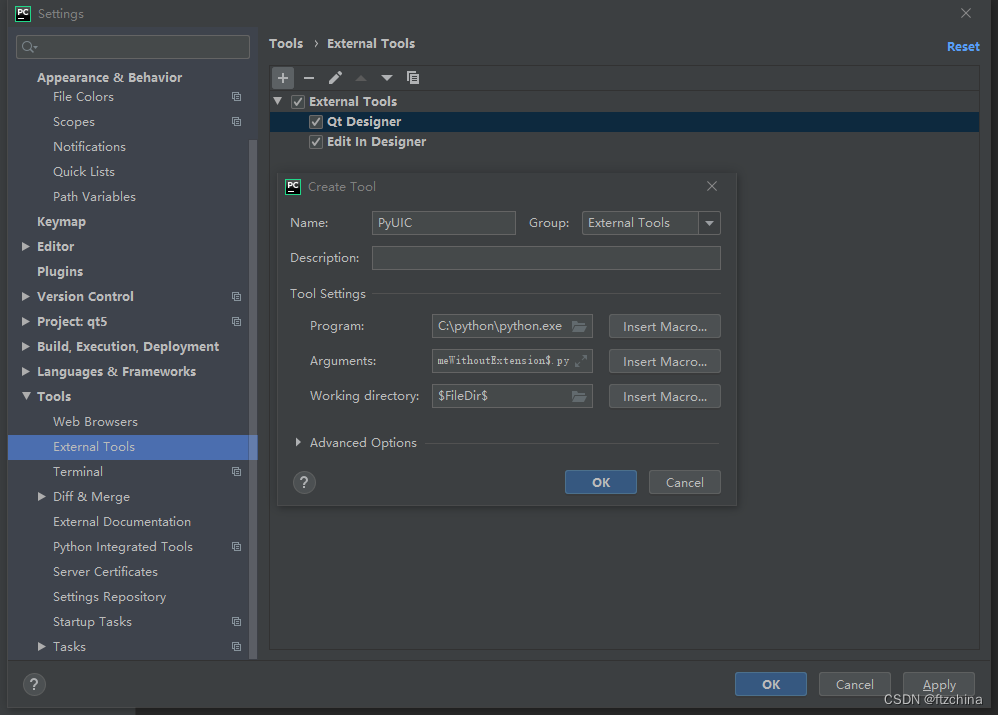The height and width of the screenshot is (715, 998).
Task: Click the settings search box
Action: point(133,47)
